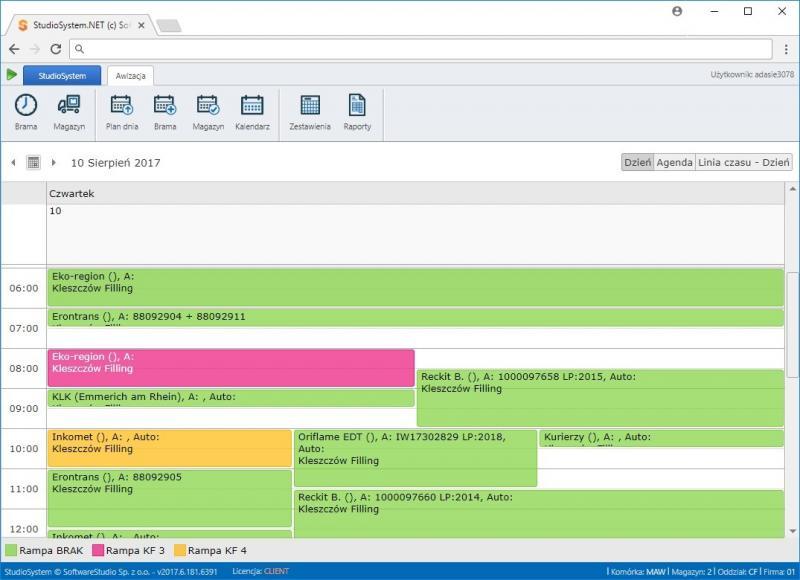The image size is (800, 580).
Task: Click the browser profile account icon
Action: 677,11
